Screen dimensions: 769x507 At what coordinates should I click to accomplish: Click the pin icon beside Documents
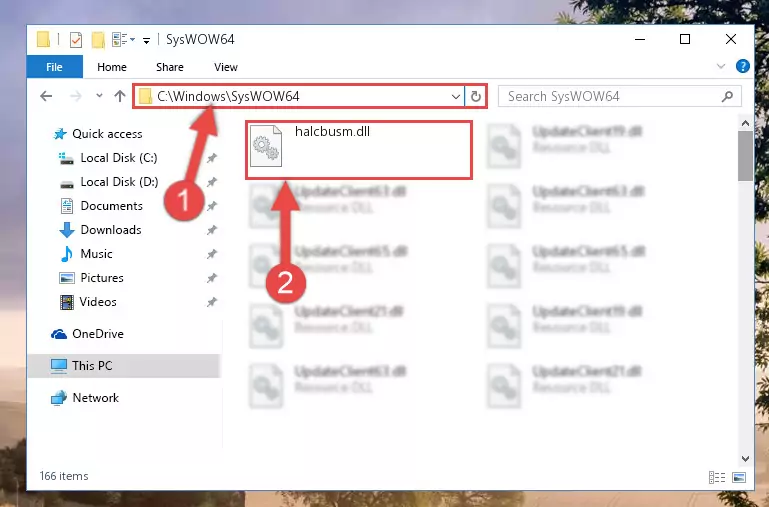pyautogui.click(x=211, y=206)
